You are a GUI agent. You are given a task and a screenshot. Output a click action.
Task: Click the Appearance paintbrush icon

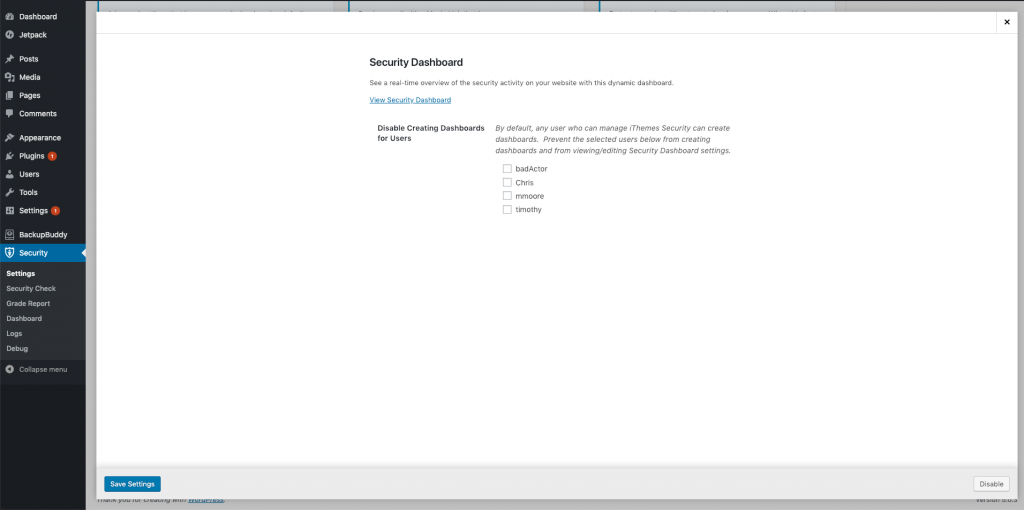pyautogui.click(x=9, y=138)
